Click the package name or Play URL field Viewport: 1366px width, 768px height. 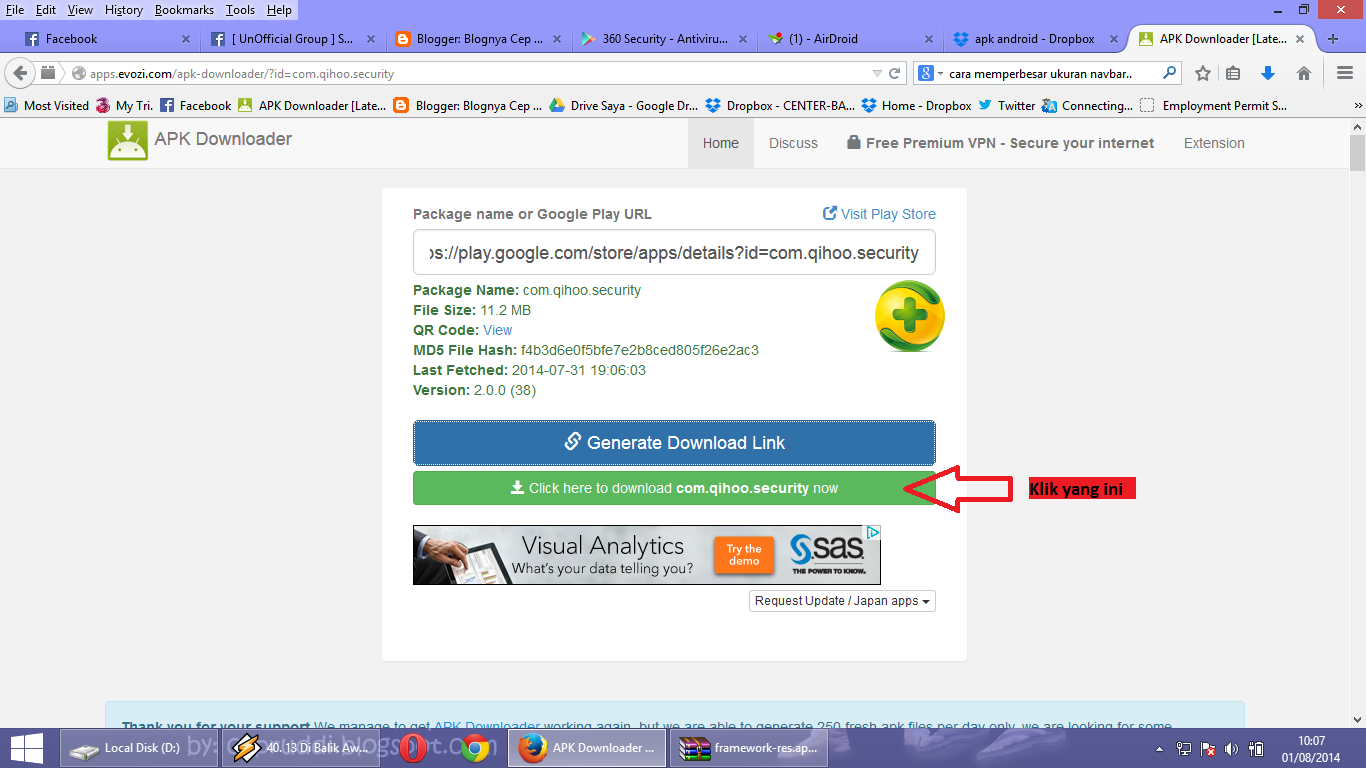tap(674, 253)
